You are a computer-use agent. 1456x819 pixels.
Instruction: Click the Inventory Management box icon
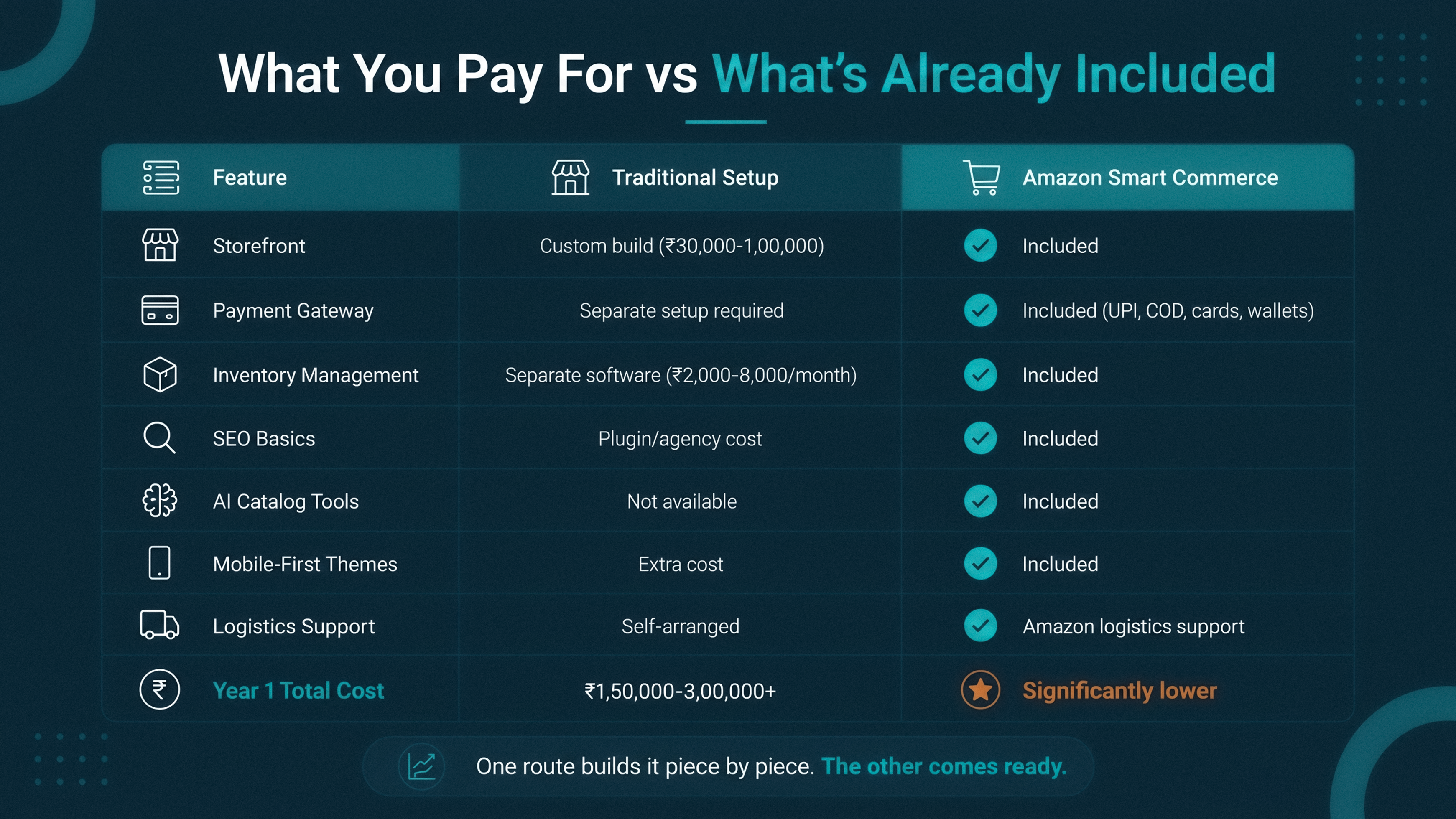(x=160, y=374)
